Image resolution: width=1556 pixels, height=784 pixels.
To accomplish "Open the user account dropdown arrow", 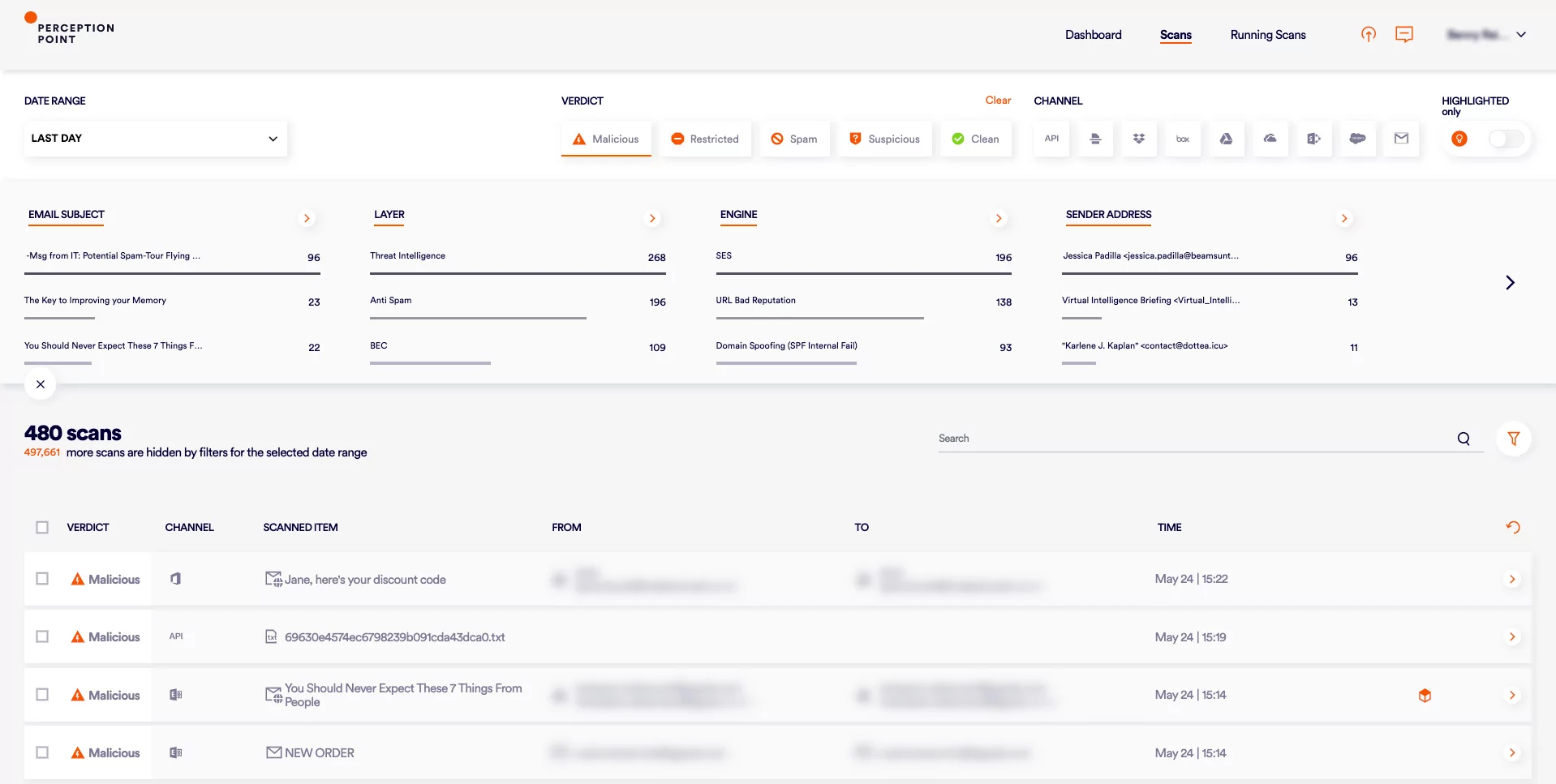I will pyautogui.click(x=1521, y=35).
